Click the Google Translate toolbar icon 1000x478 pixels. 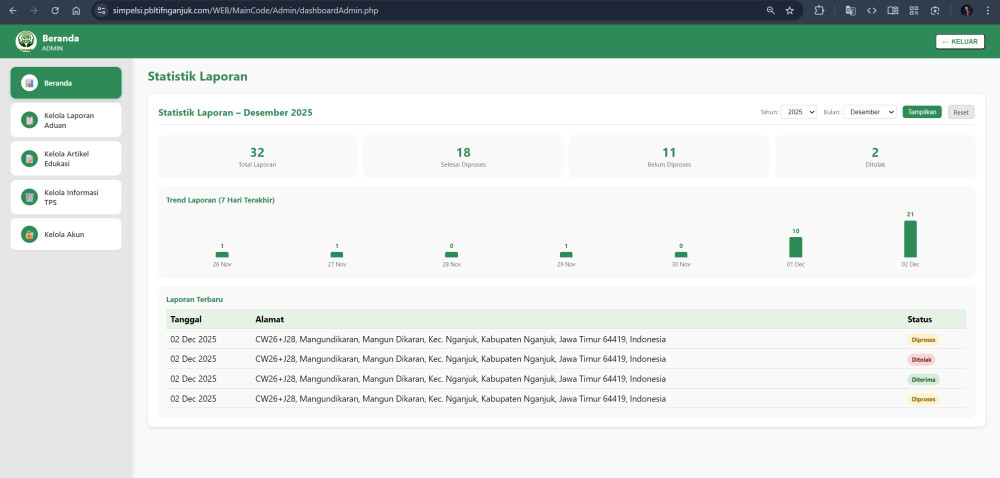point(850,10)
